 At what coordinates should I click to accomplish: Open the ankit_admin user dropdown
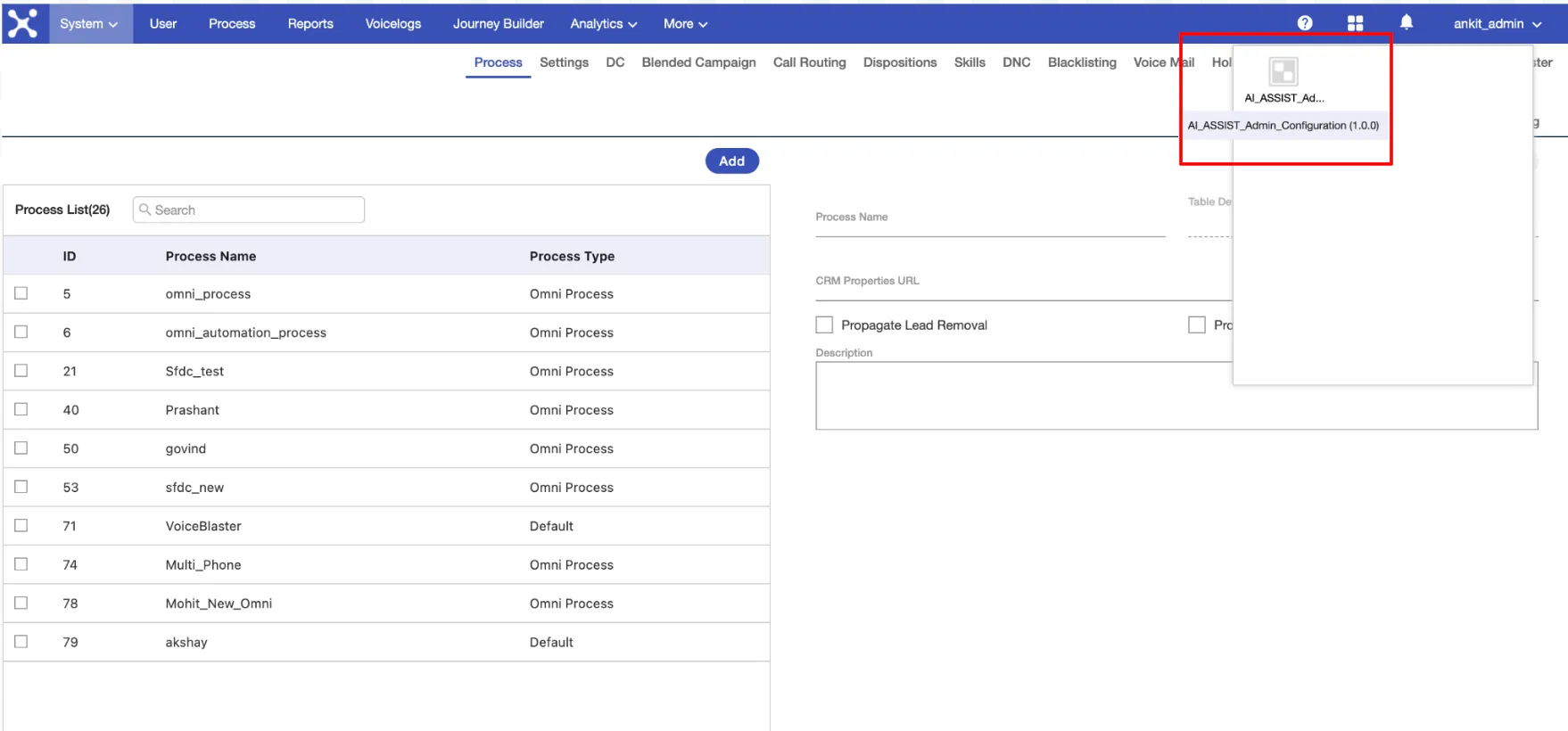click(x=1498, y=24)
